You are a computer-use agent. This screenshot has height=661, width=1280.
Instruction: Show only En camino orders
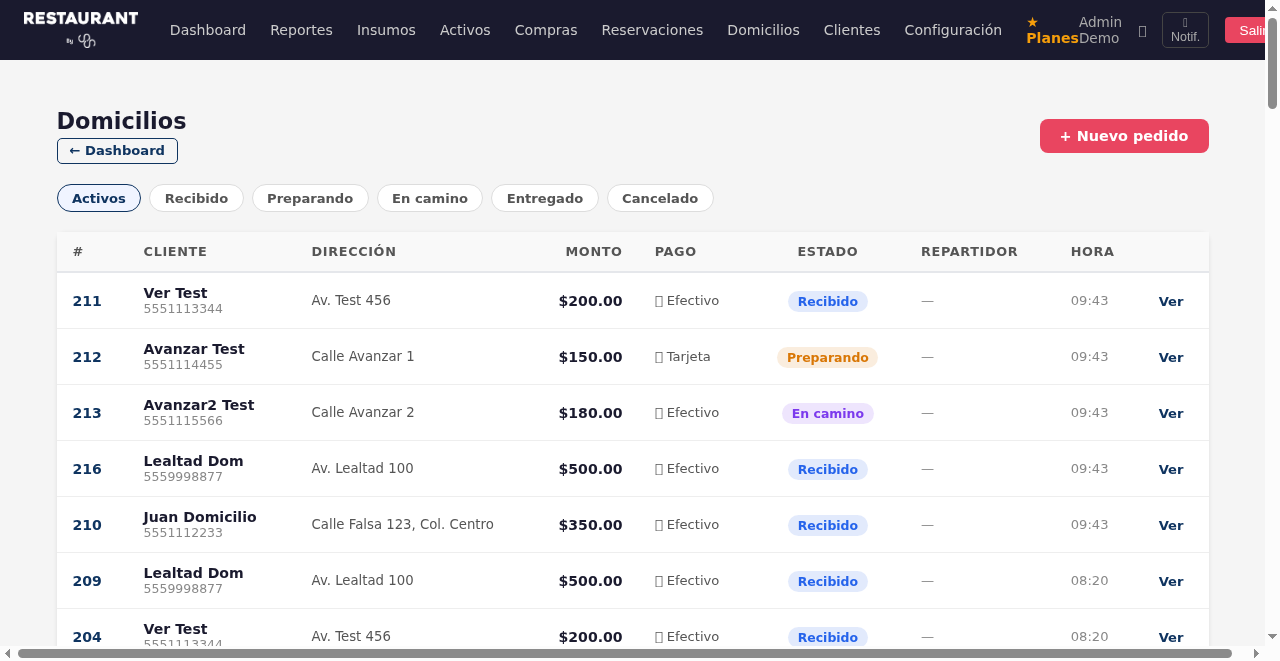coord(429,198)
